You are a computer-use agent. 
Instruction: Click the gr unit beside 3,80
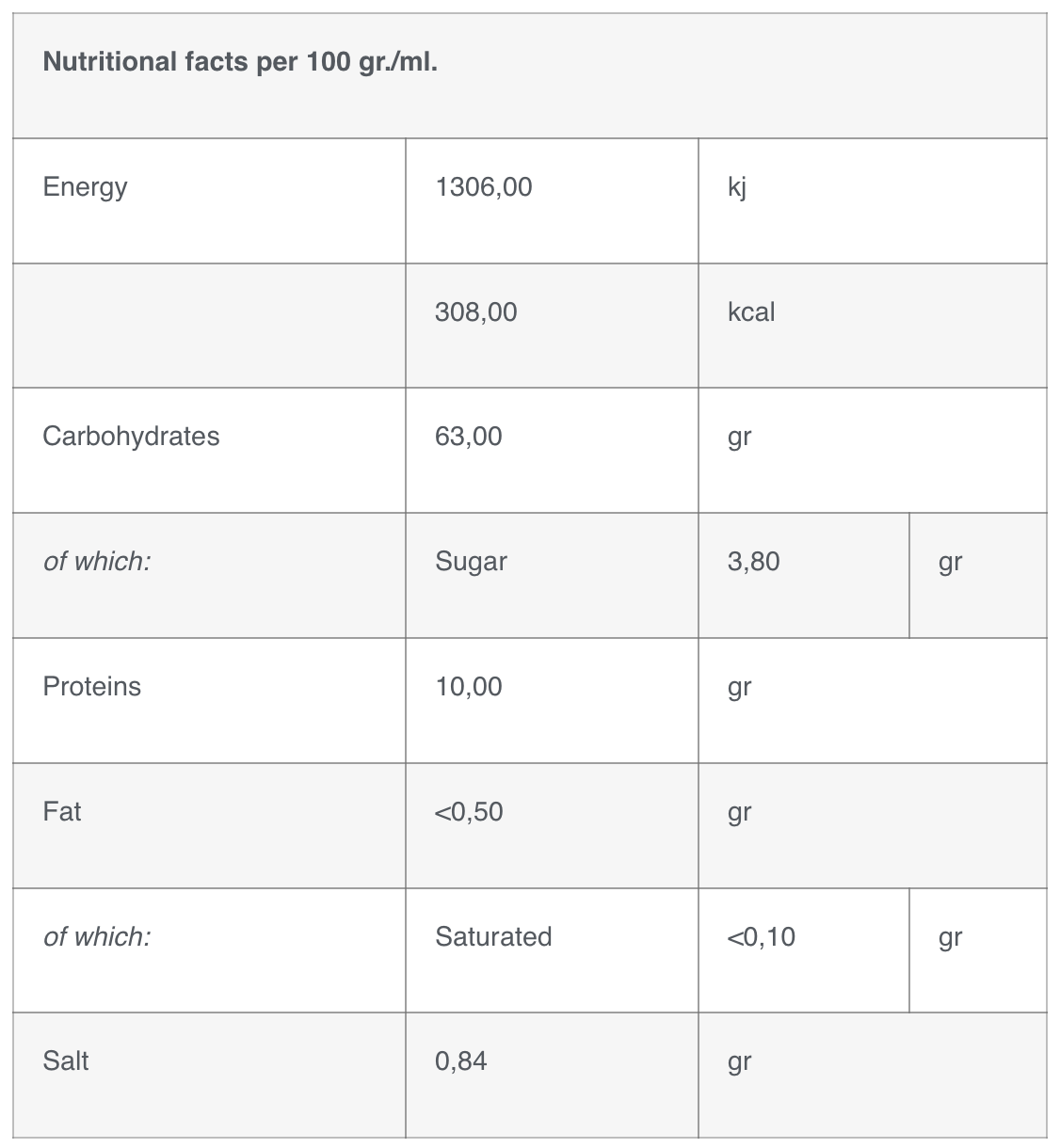[x=950, y=563]
